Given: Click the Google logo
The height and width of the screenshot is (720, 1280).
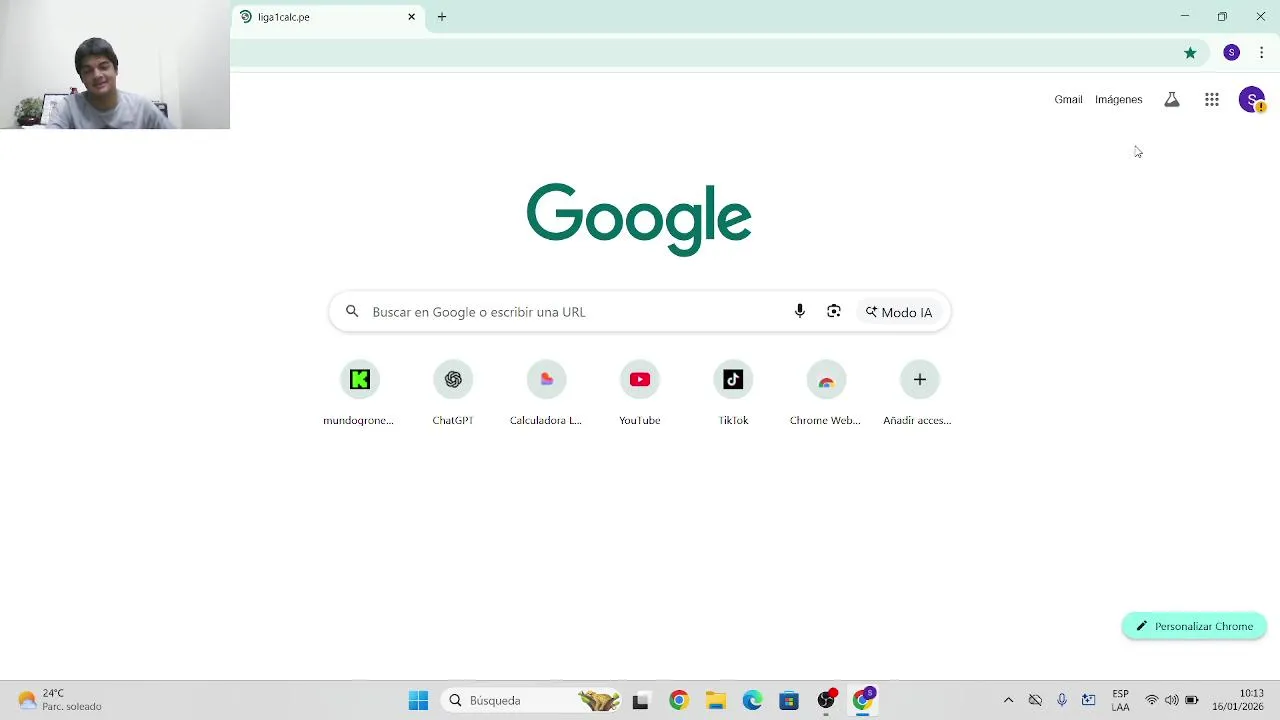Looking at the screenshot, I should pyautogui.click(x=639, y=219).
